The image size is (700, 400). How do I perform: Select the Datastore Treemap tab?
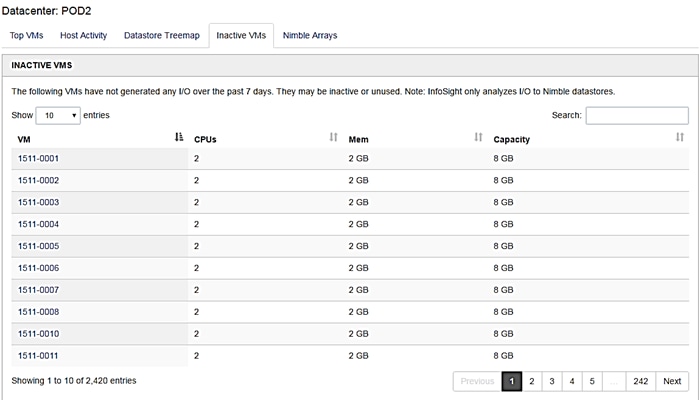pyautogui.click(x=162, y=35)
